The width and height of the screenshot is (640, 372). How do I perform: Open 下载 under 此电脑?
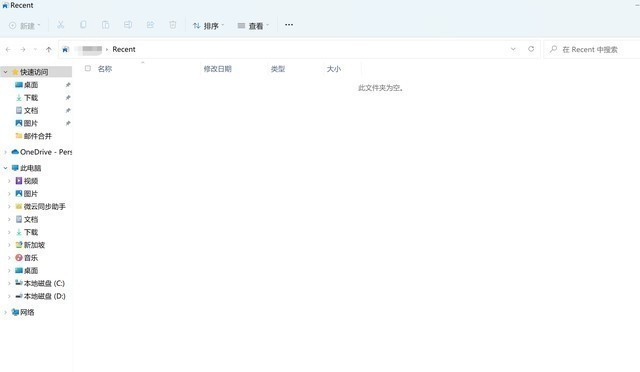click(x=31, y=232)
